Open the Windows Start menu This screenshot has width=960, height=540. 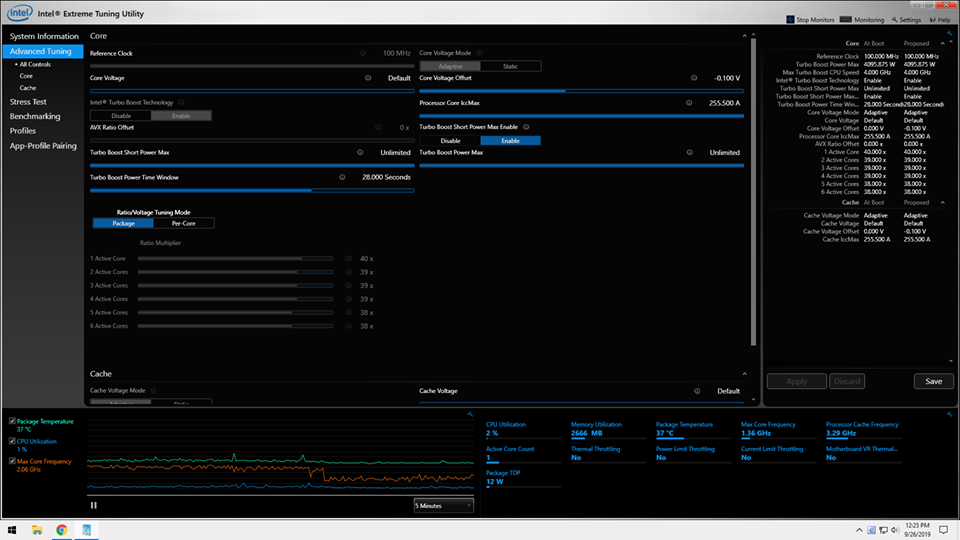pyautogui.click(x=12, y=530)
